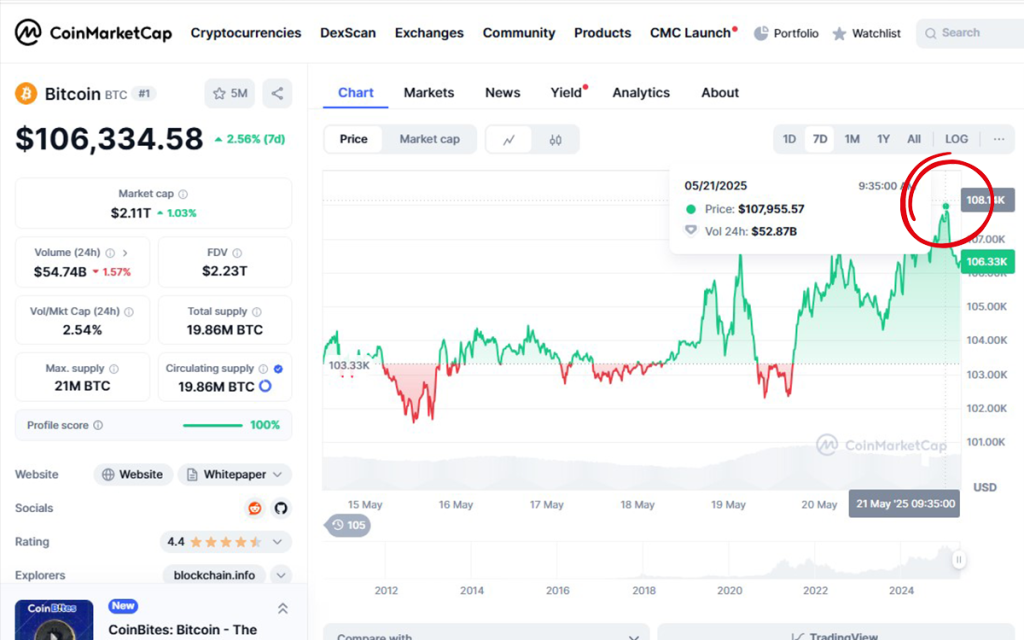This screenshot has height=640, width=1024.
Task: Switch to the News tab
Action: [x=502, y=93]
